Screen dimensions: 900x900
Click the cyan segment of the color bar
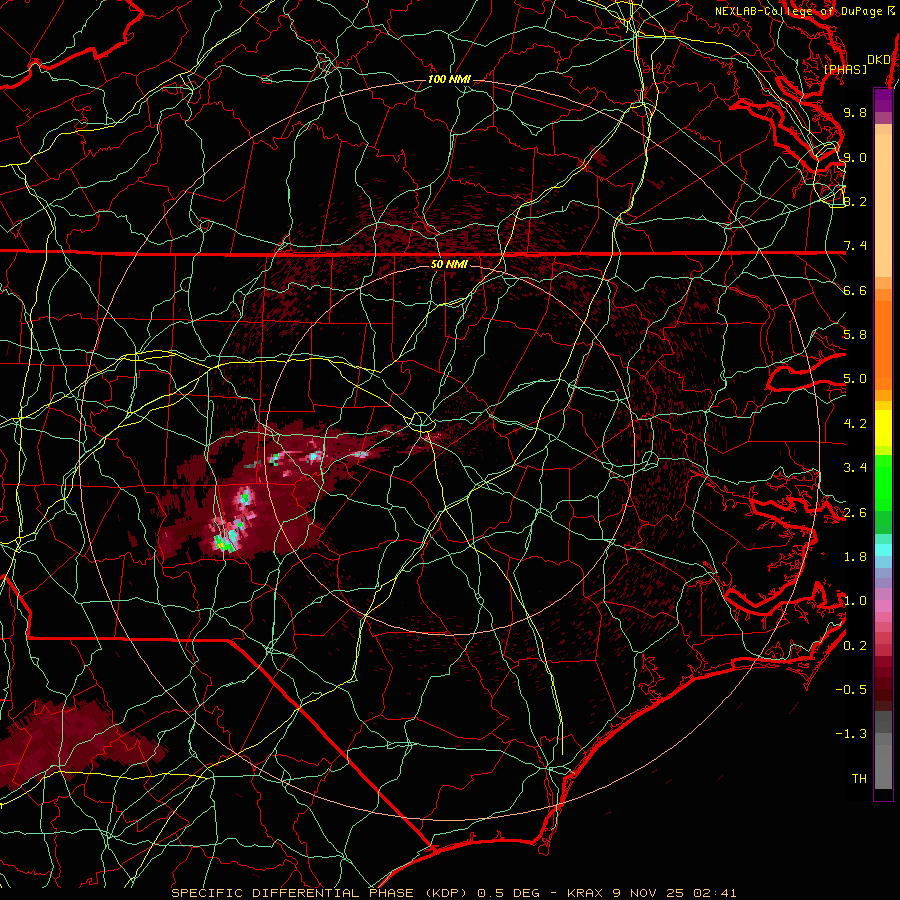[883, 550]
